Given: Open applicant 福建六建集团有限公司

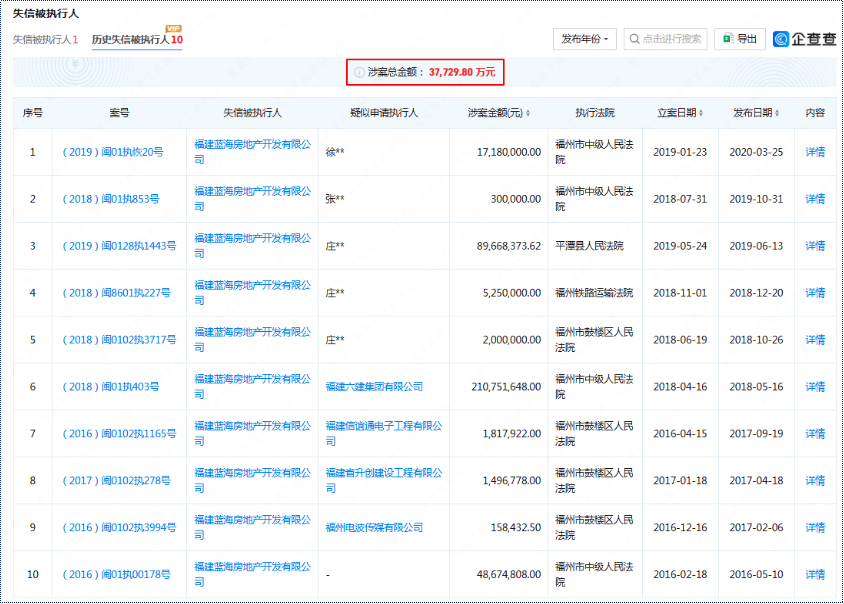Looking at the screenshot, I should 374,387.
